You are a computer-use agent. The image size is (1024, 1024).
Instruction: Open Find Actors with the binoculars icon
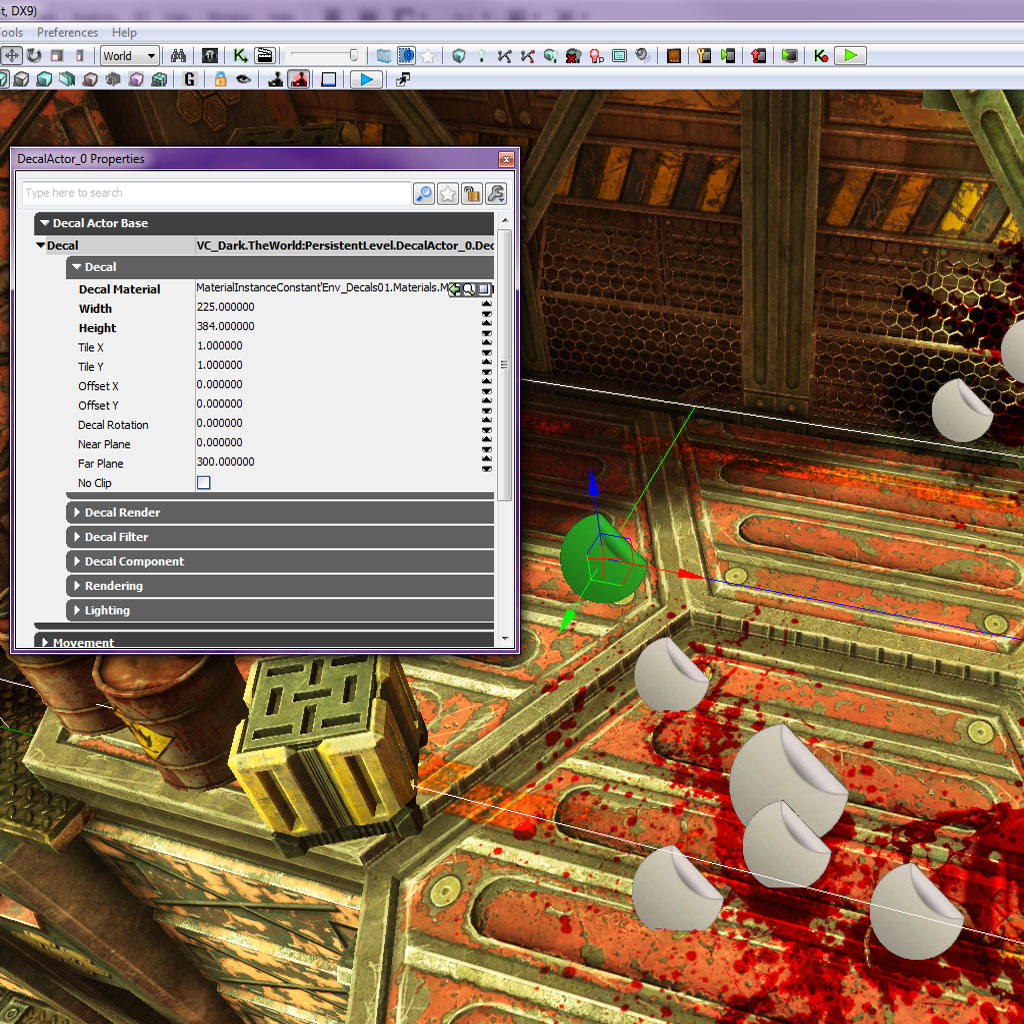(178, 56)
